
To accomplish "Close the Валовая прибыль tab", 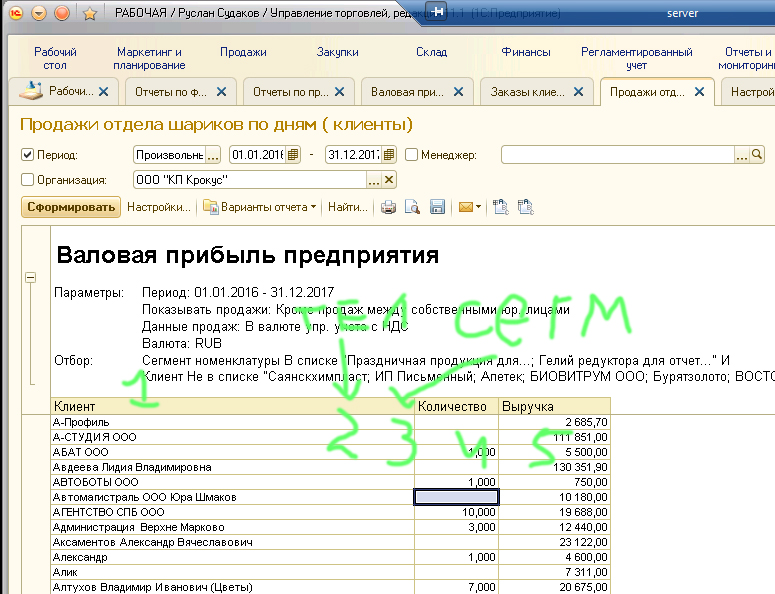I will (x=456, y=92).
